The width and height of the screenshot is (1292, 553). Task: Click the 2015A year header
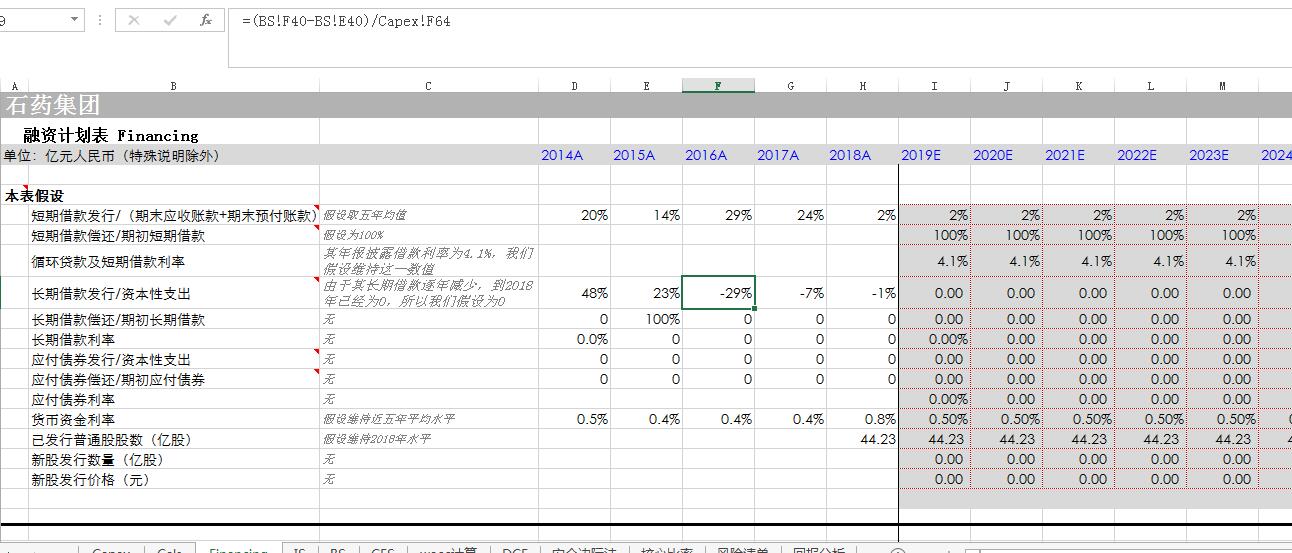pyautogui.click(x=634, y=155)
